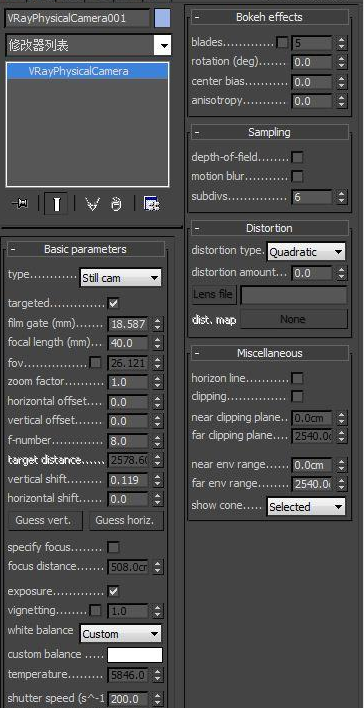The image size is (364, 708).
Task: Click the f-number field
Action: (x=128, y=441)
